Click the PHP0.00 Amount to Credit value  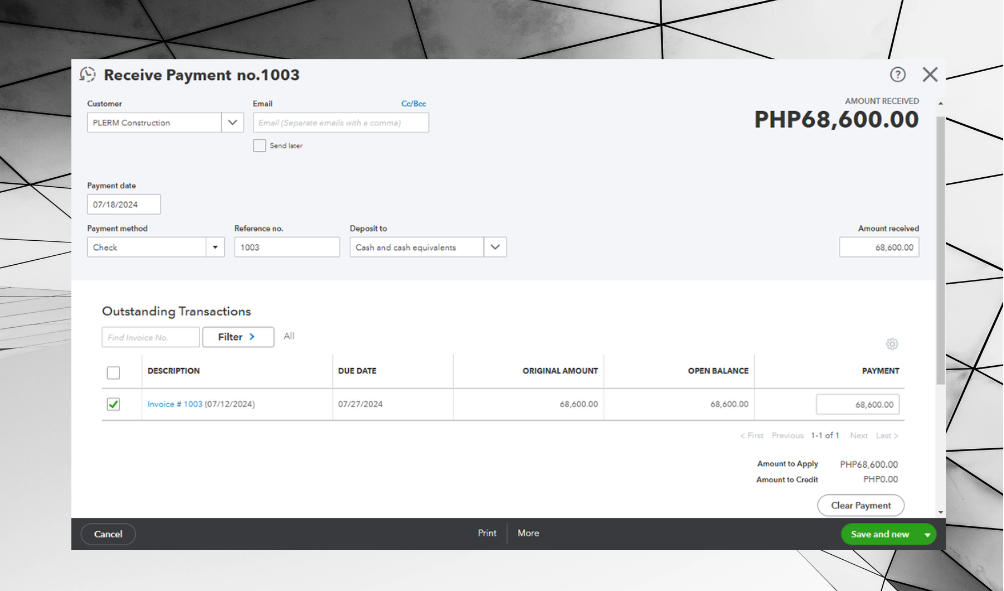point(880,479)
